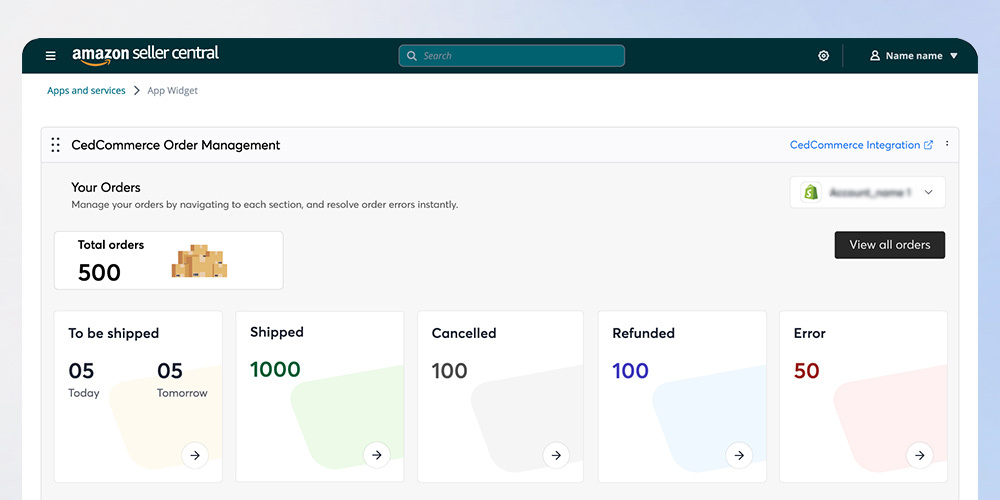This screenshot has height=500, width=1000.
Task: Click the Tomorrow count 05
Action: [170, 371]
